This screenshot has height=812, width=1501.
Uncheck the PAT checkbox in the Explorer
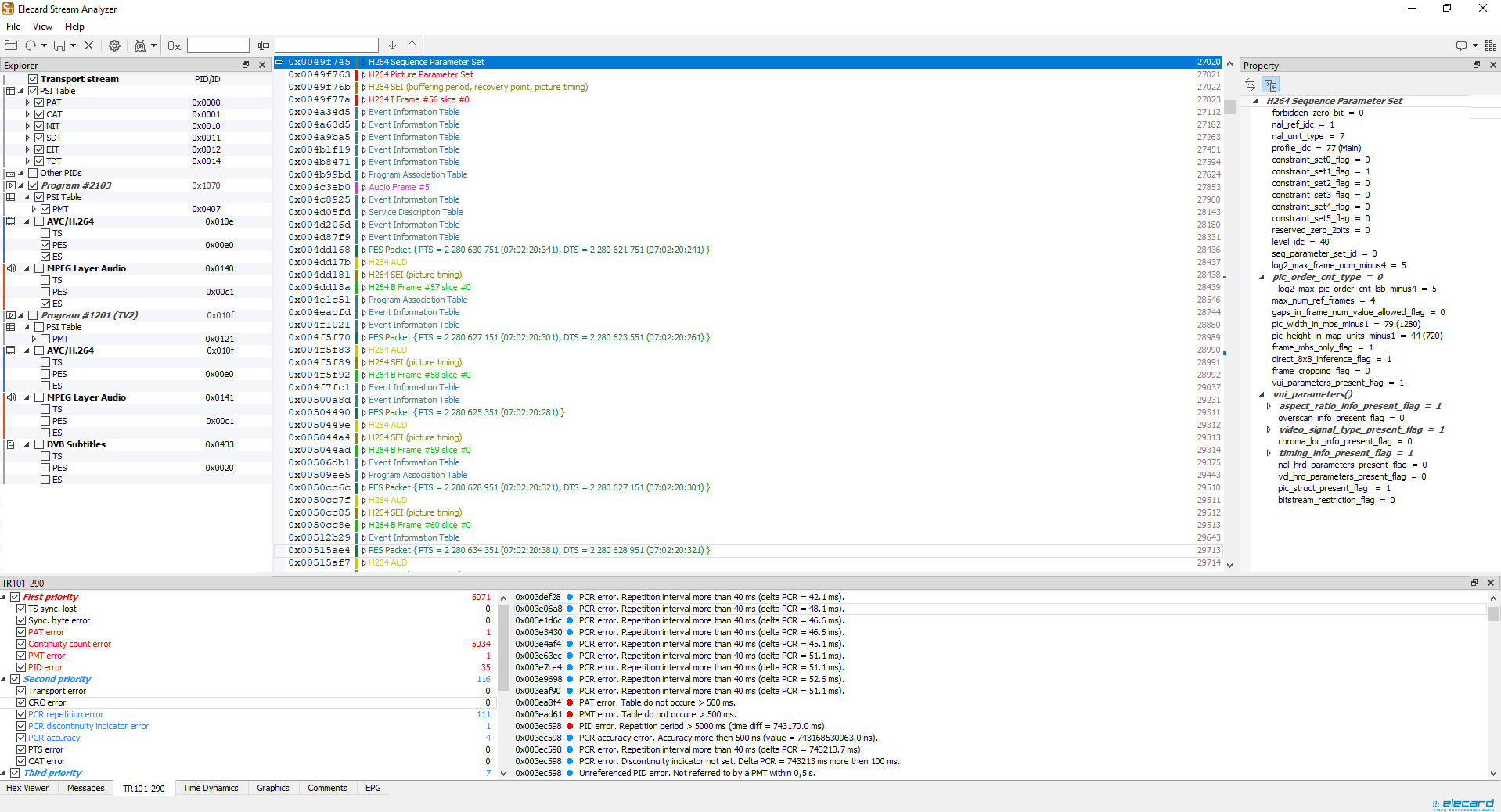39,102
